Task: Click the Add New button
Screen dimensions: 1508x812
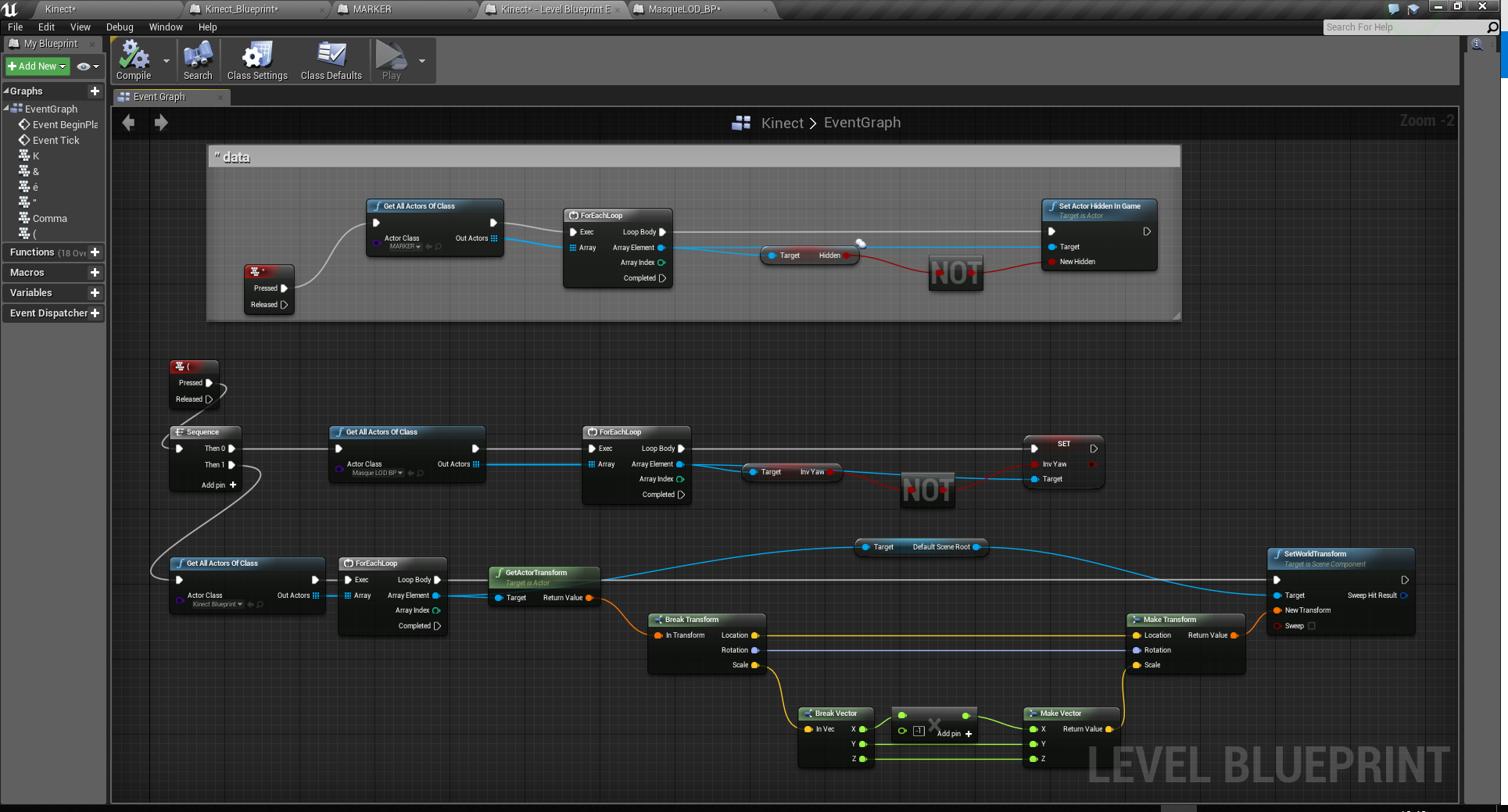Action: tap(38, 66)
